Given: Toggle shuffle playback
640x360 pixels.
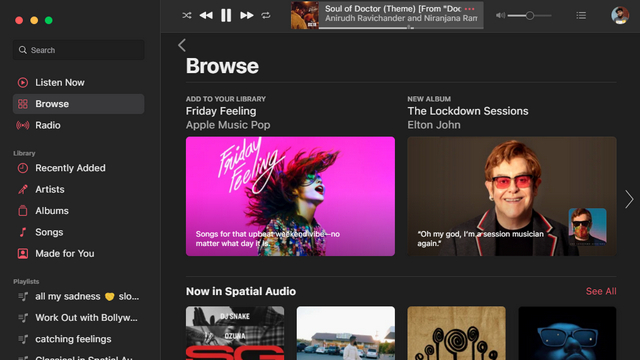Looking at the screenshot, I should coord(187,16).
